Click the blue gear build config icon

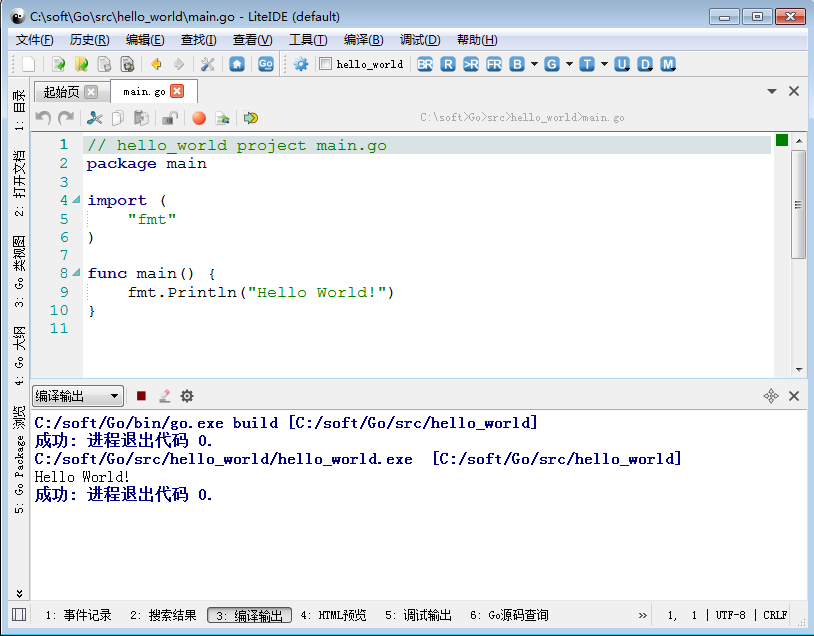(x=301, y=64)
